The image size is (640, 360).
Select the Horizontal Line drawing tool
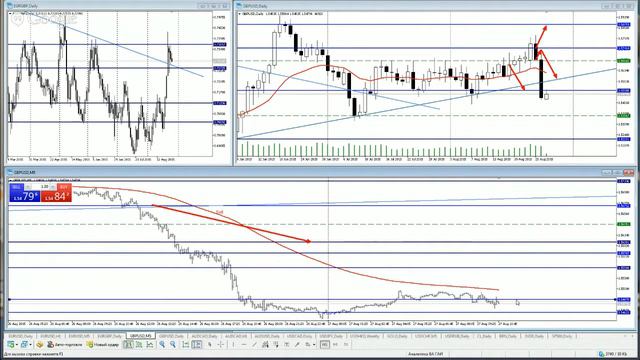tap(244, 344)
